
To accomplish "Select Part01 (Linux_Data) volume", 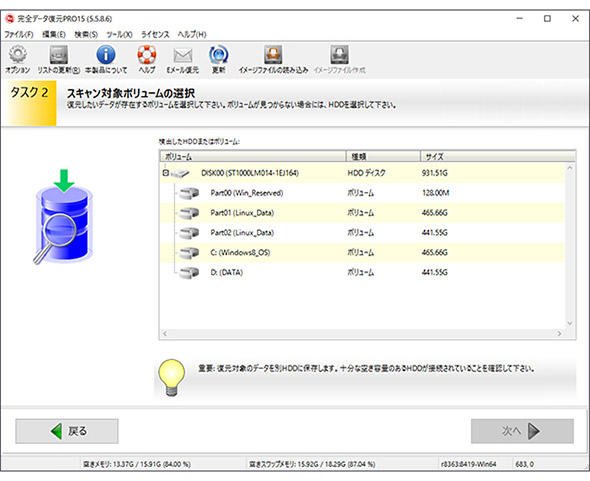I will coord(362,213).
